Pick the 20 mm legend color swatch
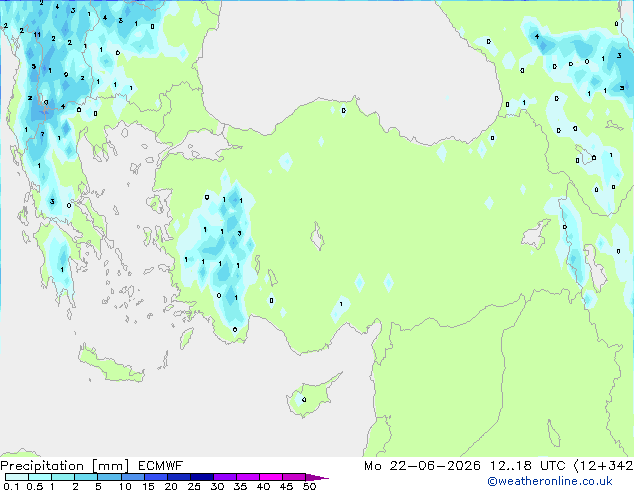634x490 pixels. pos(179,477)
